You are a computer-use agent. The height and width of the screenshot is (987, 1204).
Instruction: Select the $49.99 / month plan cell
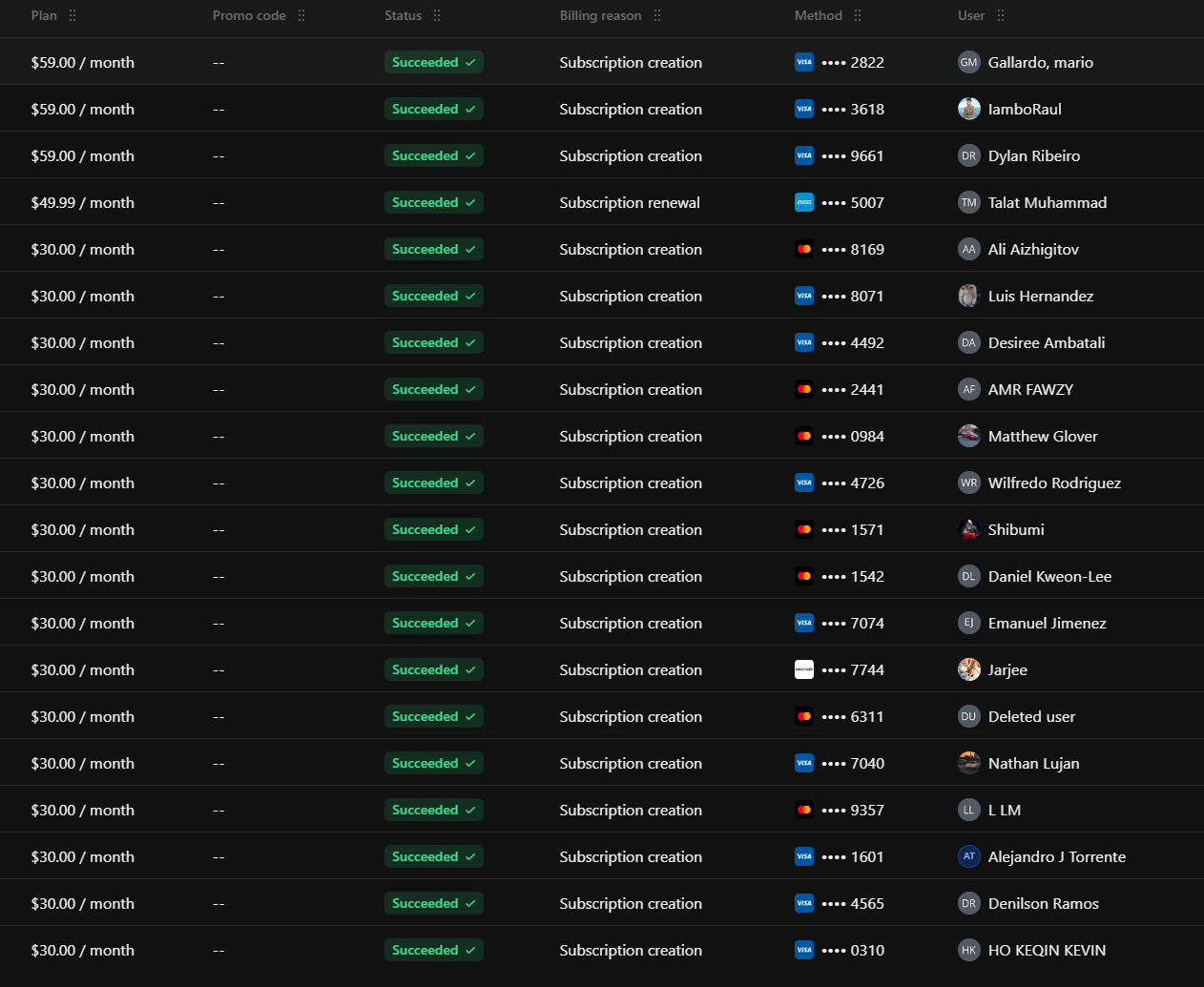(83, 202)
